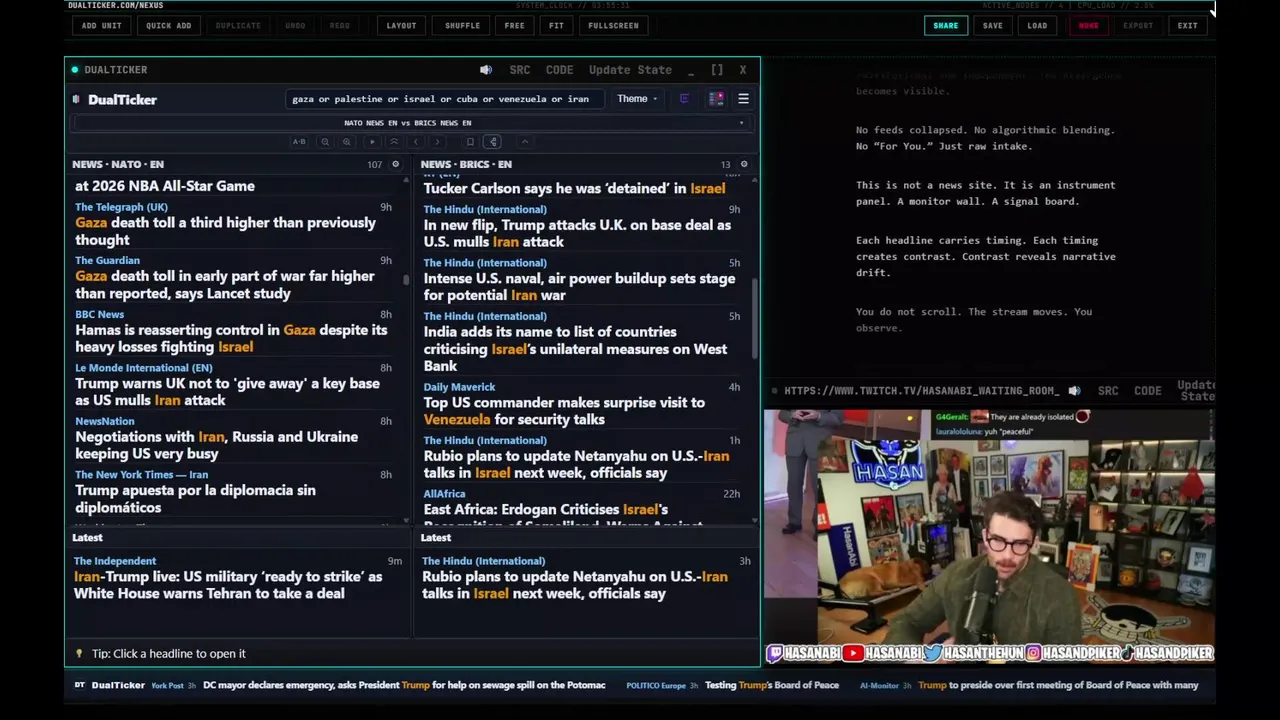Viewport: 1280px width, 720px height.
Task: Click the BRICS news column scrollbar
Action: [x=755, y=318]
